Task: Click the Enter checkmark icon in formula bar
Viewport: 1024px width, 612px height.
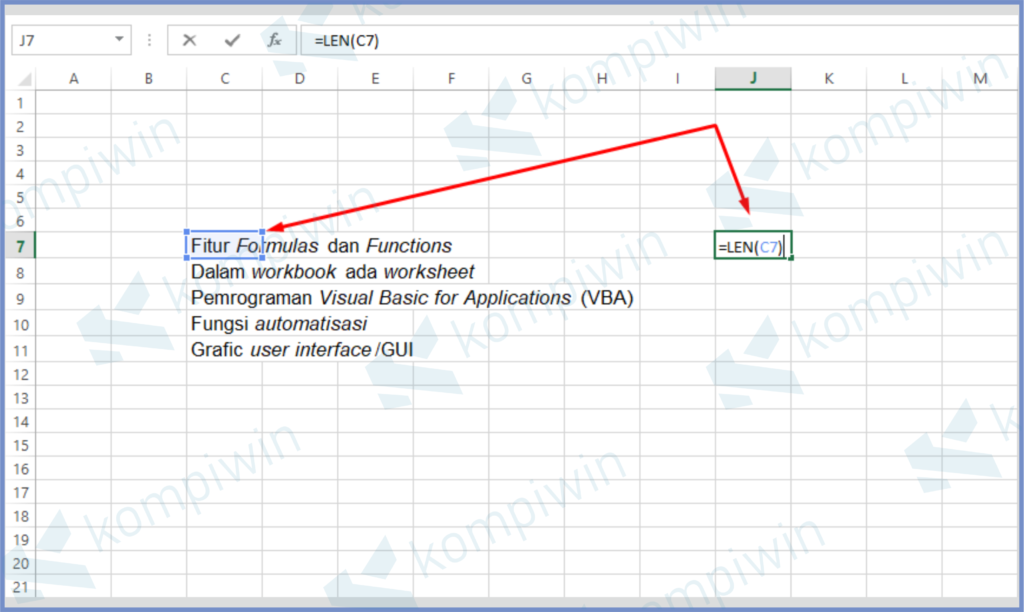Action: pos(232,41)
